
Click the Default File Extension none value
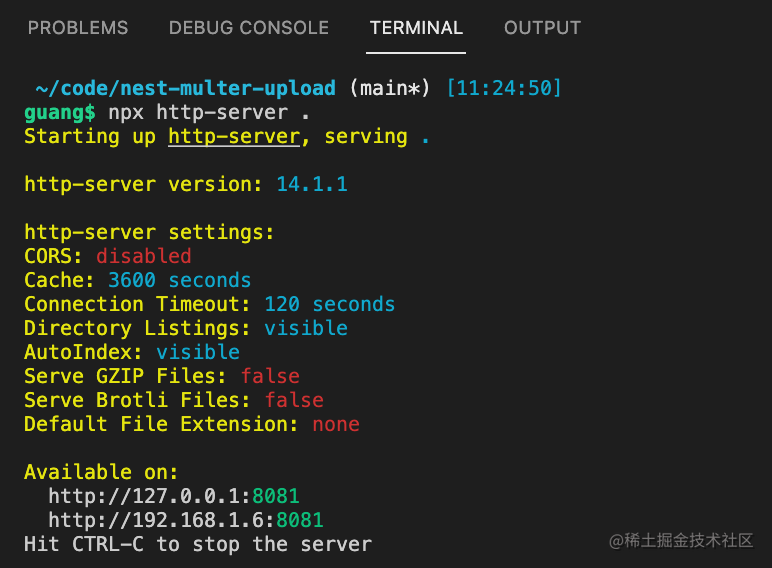(x=336, y=424)
